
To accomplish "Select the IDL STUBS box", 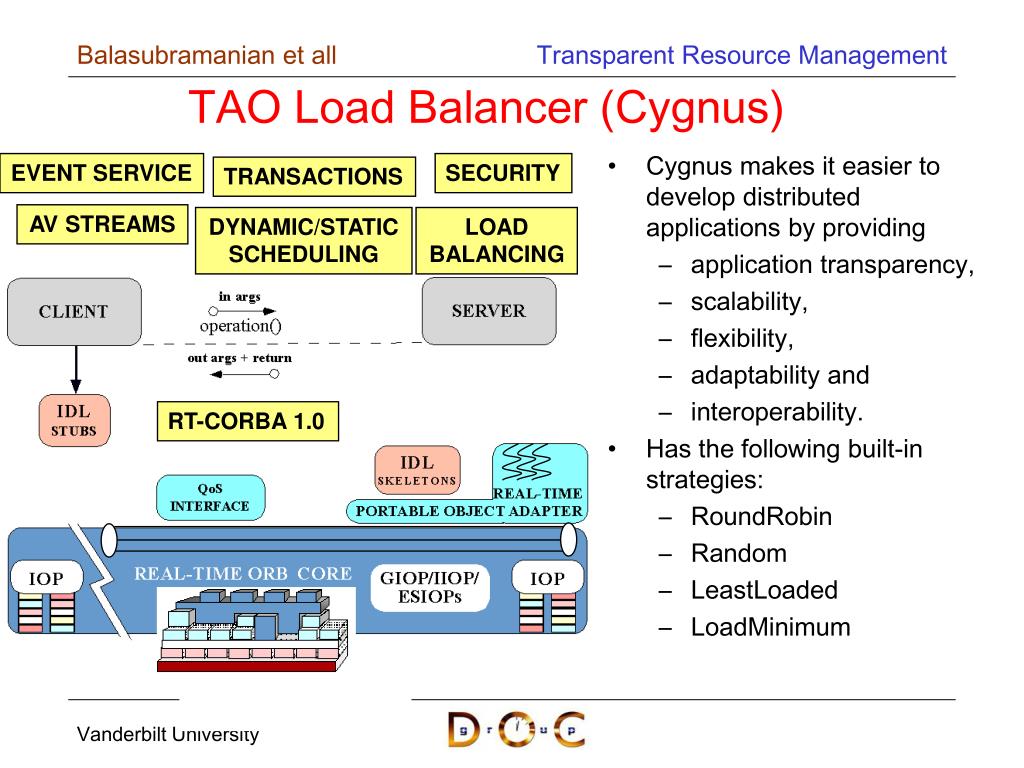I will click(x=74, y=421).
